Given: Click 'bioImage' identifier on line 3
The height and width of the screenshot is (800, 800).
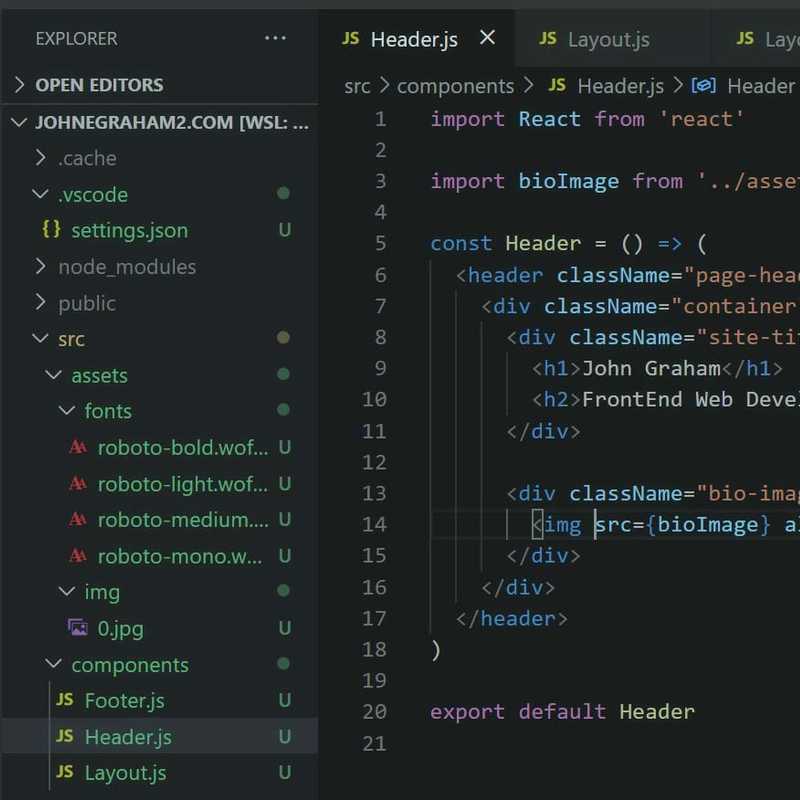Looking at the screenshot, I should [x=569, y=182].
